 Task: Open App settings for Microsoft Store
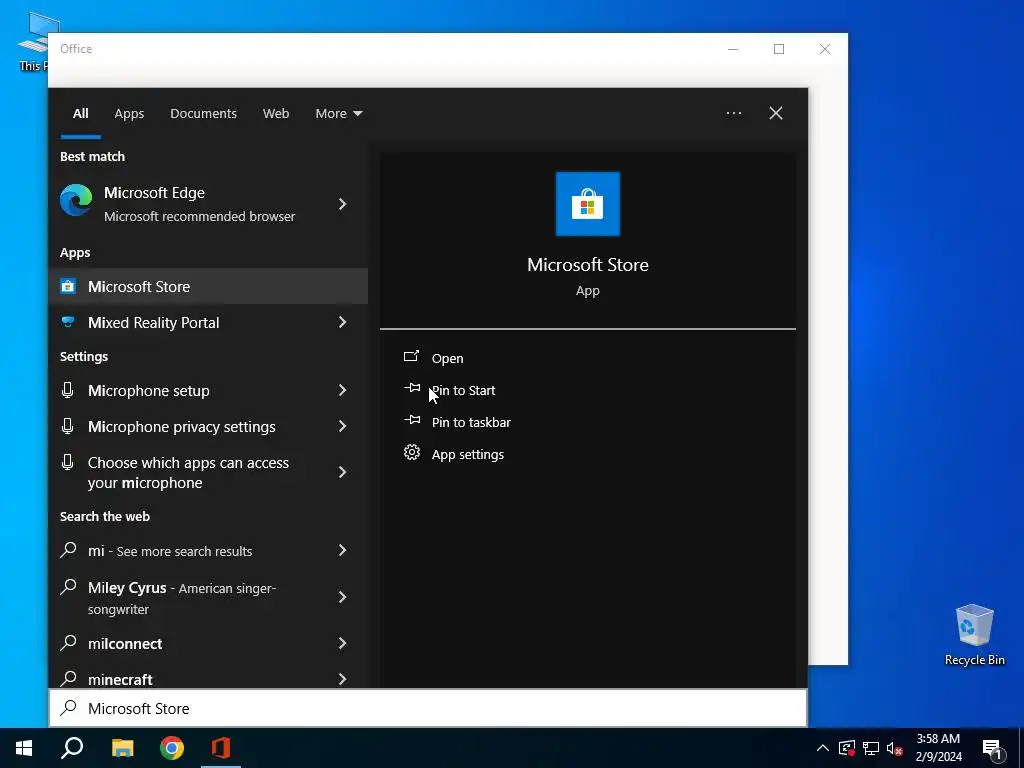point(468,455)
